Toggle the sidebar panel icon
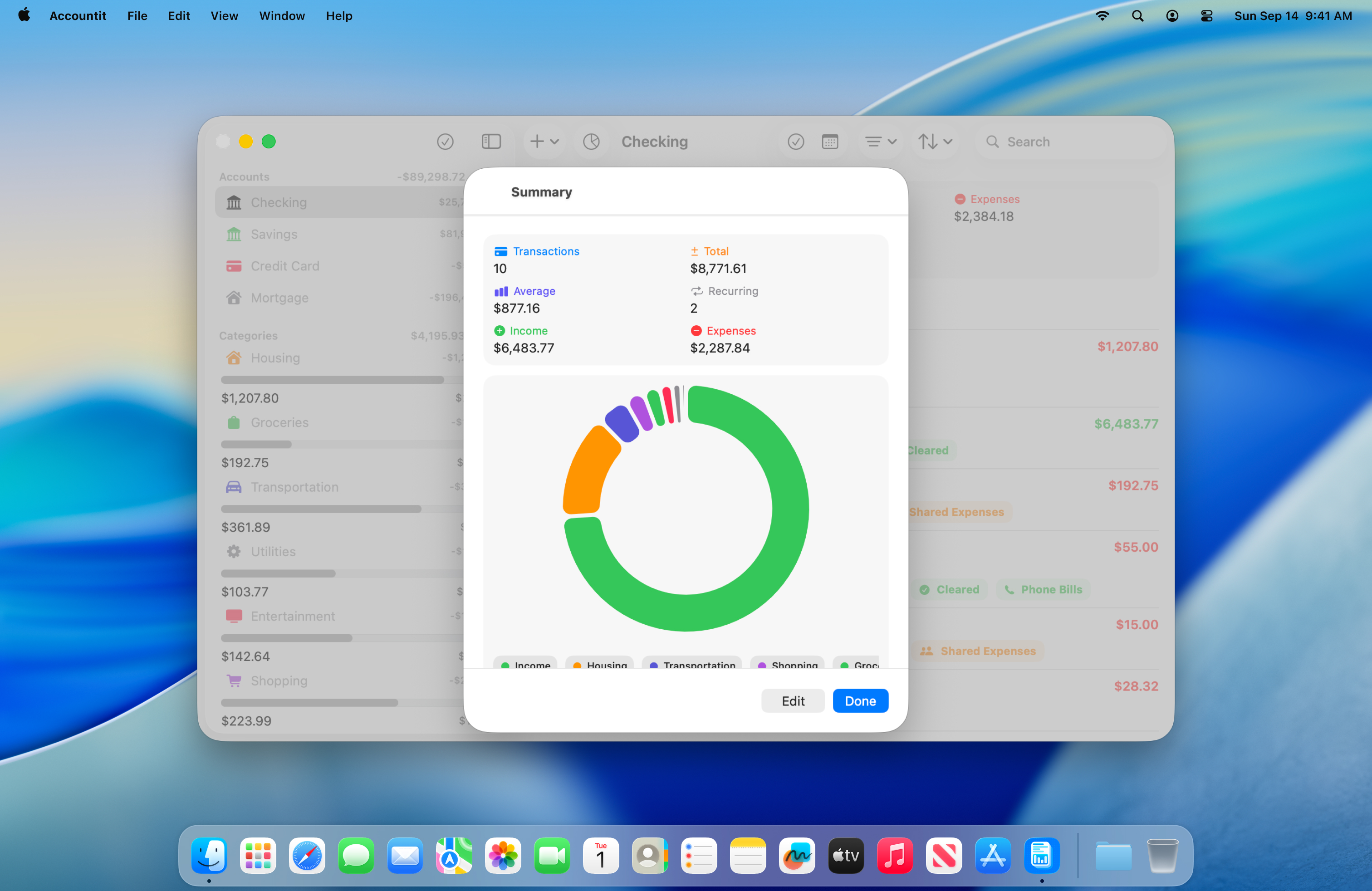The height and width of the screenshot is (891, 1372). (490, 141)
